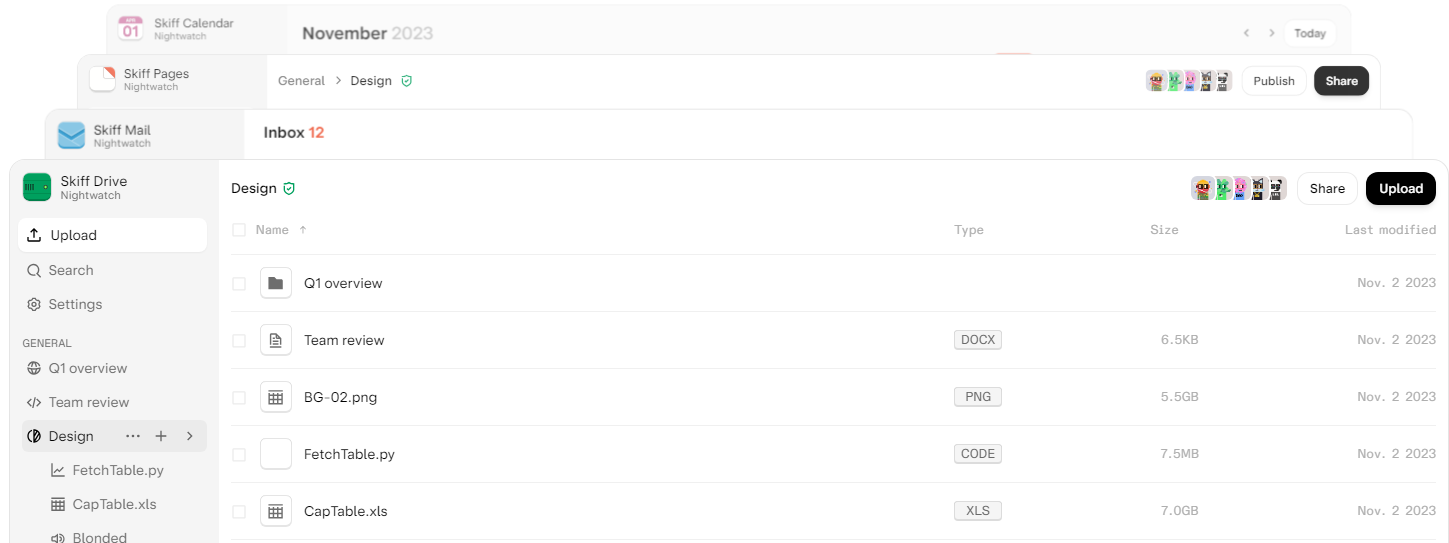Screen dimensions: 1449x543
Task: Click the Skiff Drive green app icon
Action: click(x=37, y=188)
